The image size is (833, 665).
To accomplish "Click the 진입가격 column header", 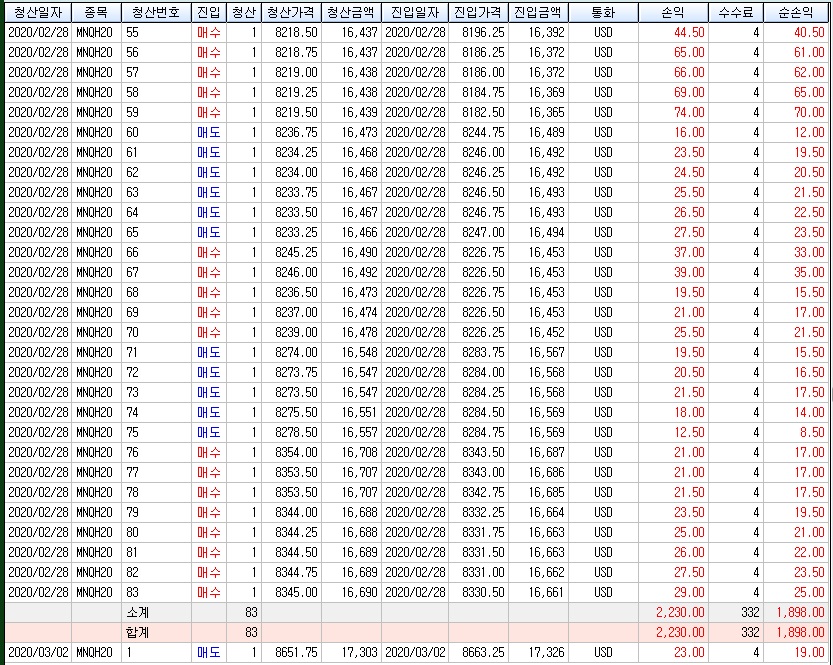I will click(x=478, y=12).
